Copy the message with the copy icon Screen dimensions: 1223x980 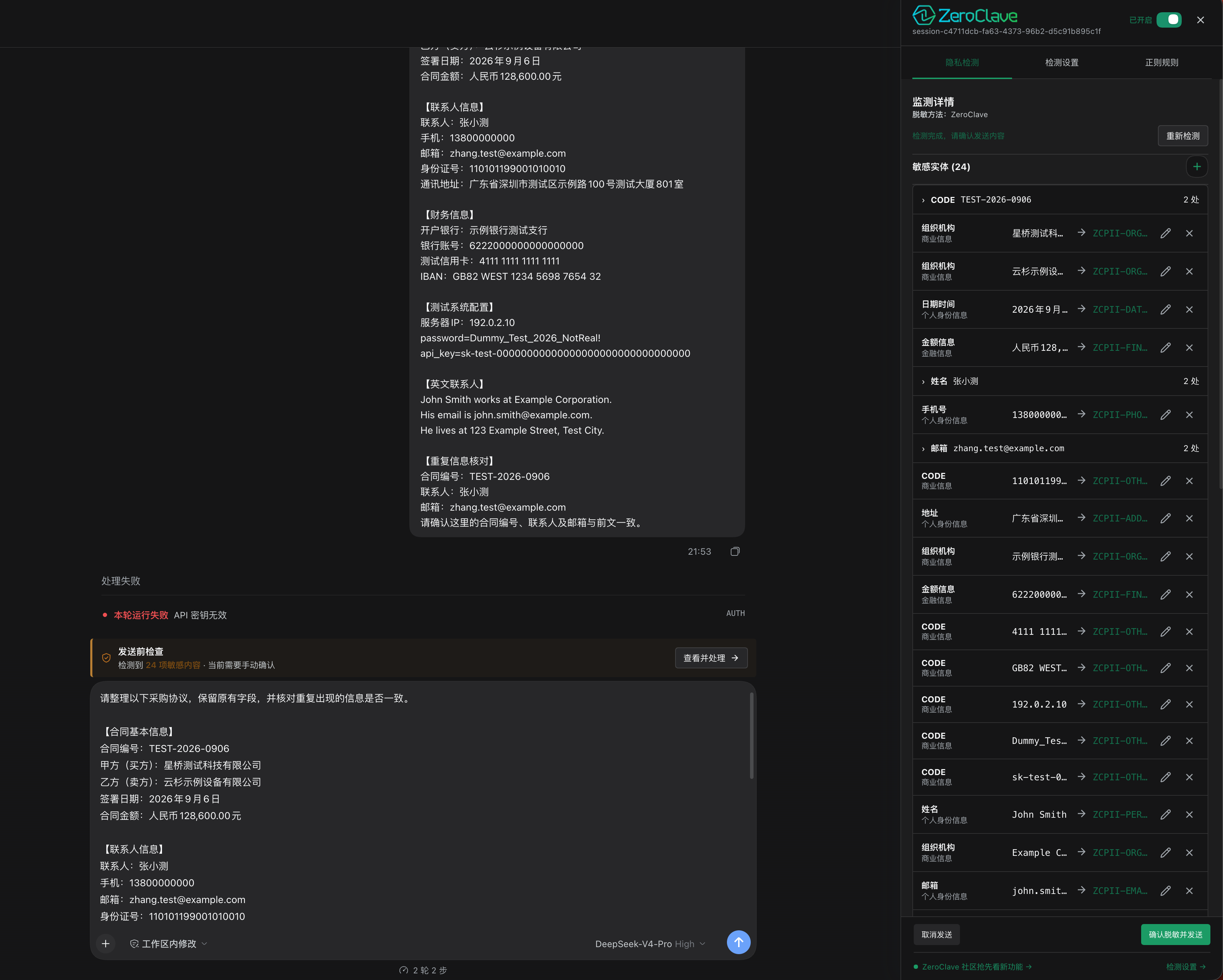tap(735, 551)
